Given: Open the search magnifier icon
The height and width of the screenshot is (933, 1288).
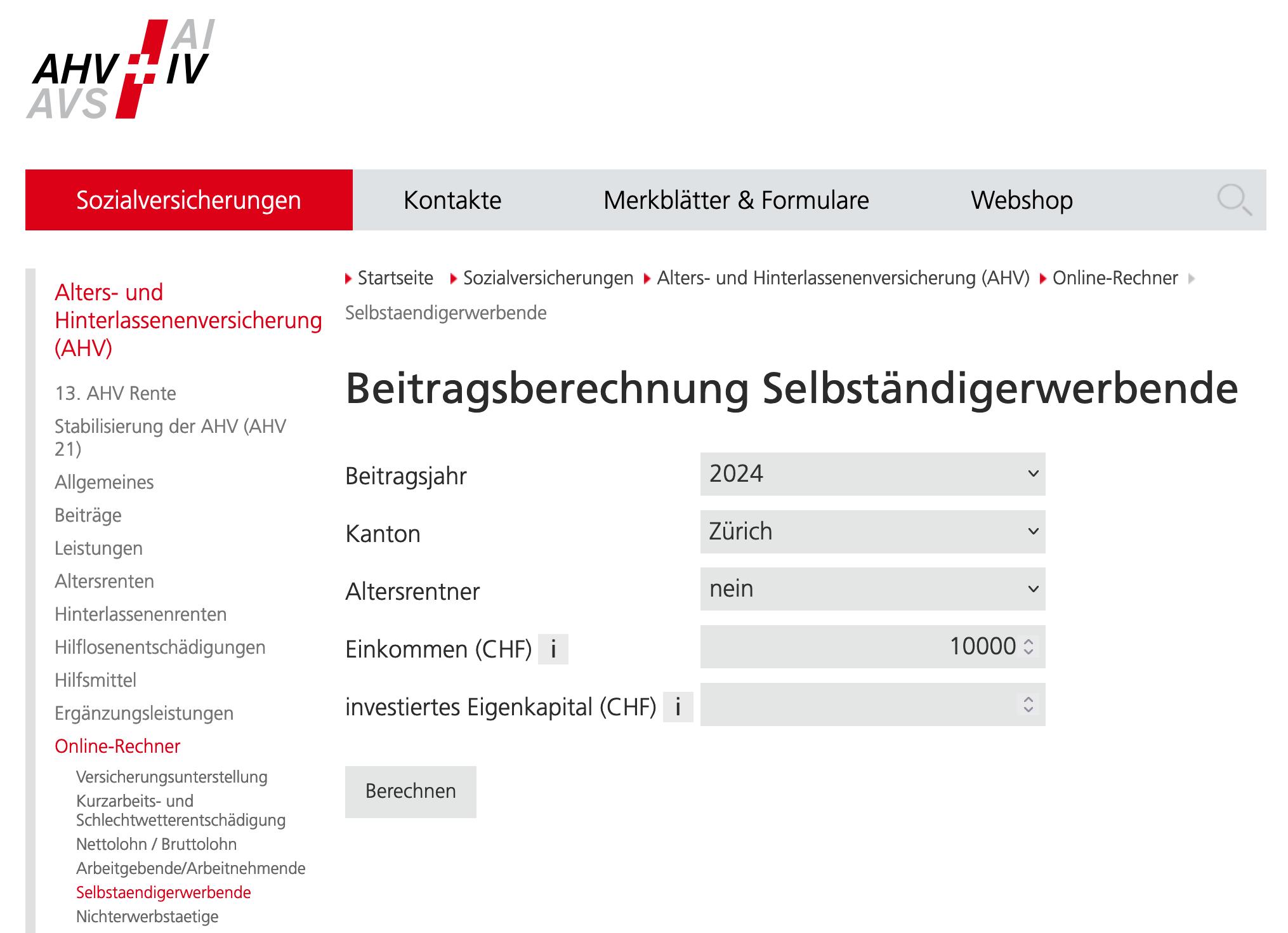Looking at the screenshot, I should [x=1233, y=200].
